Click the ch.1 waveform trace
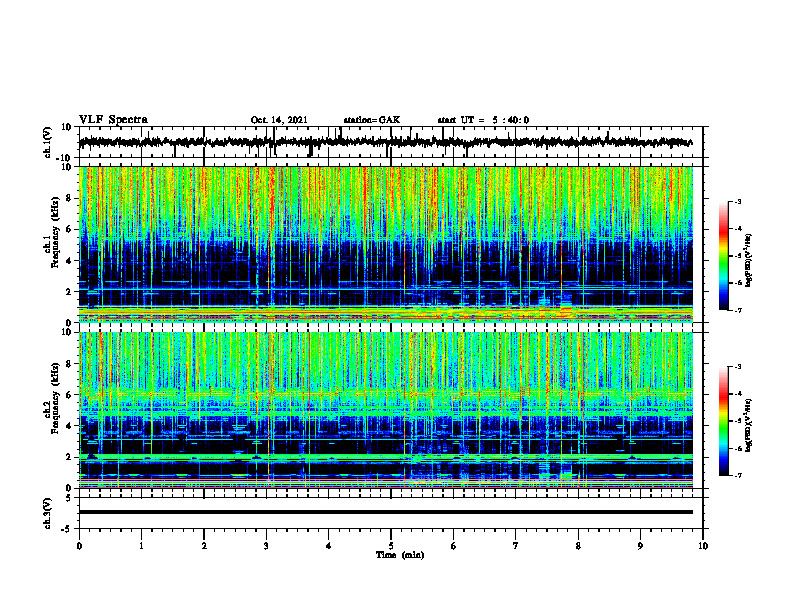This screenshot has width=792, height=612. coord(385,142)
